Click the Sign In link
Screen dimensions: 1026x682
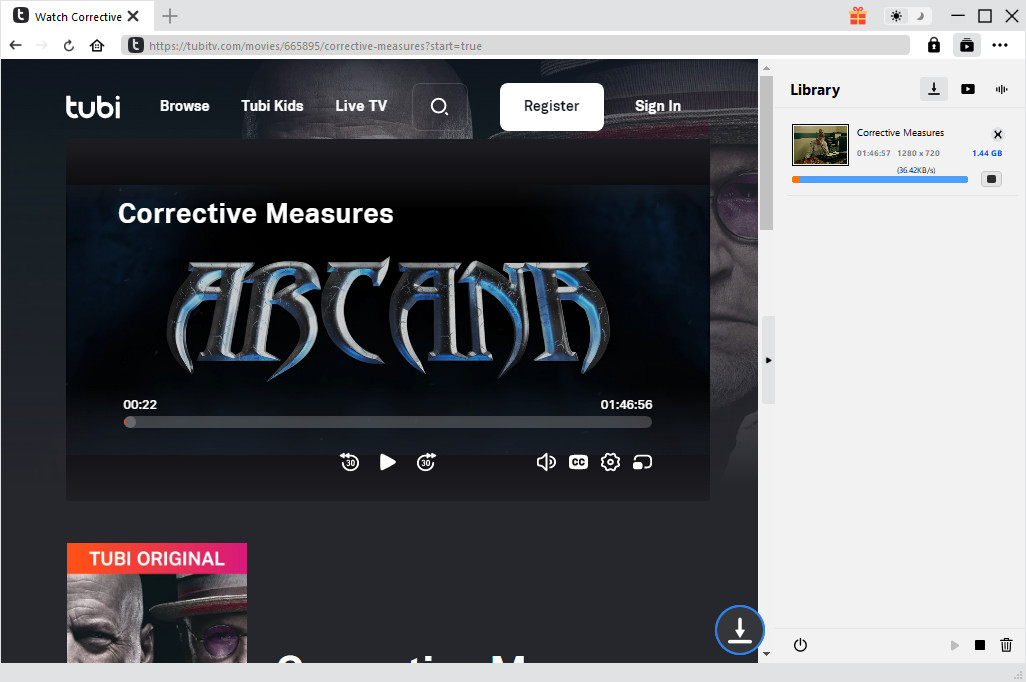point(657,106)
